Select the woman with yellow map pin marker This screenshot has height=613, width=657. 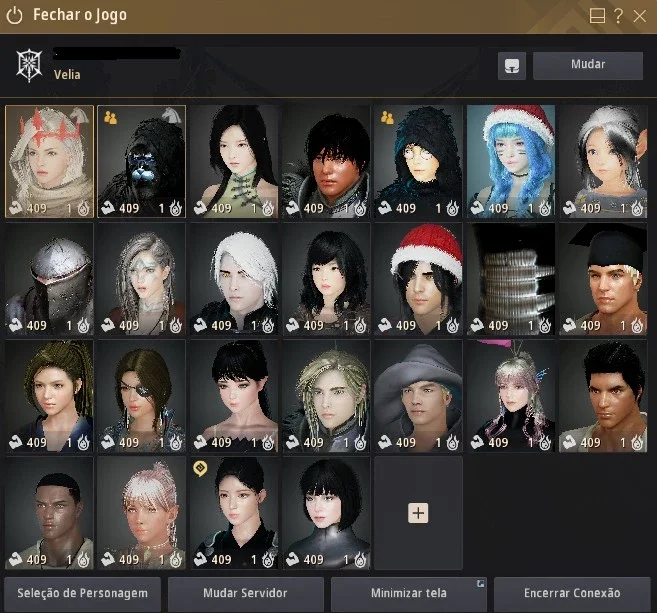234,513
